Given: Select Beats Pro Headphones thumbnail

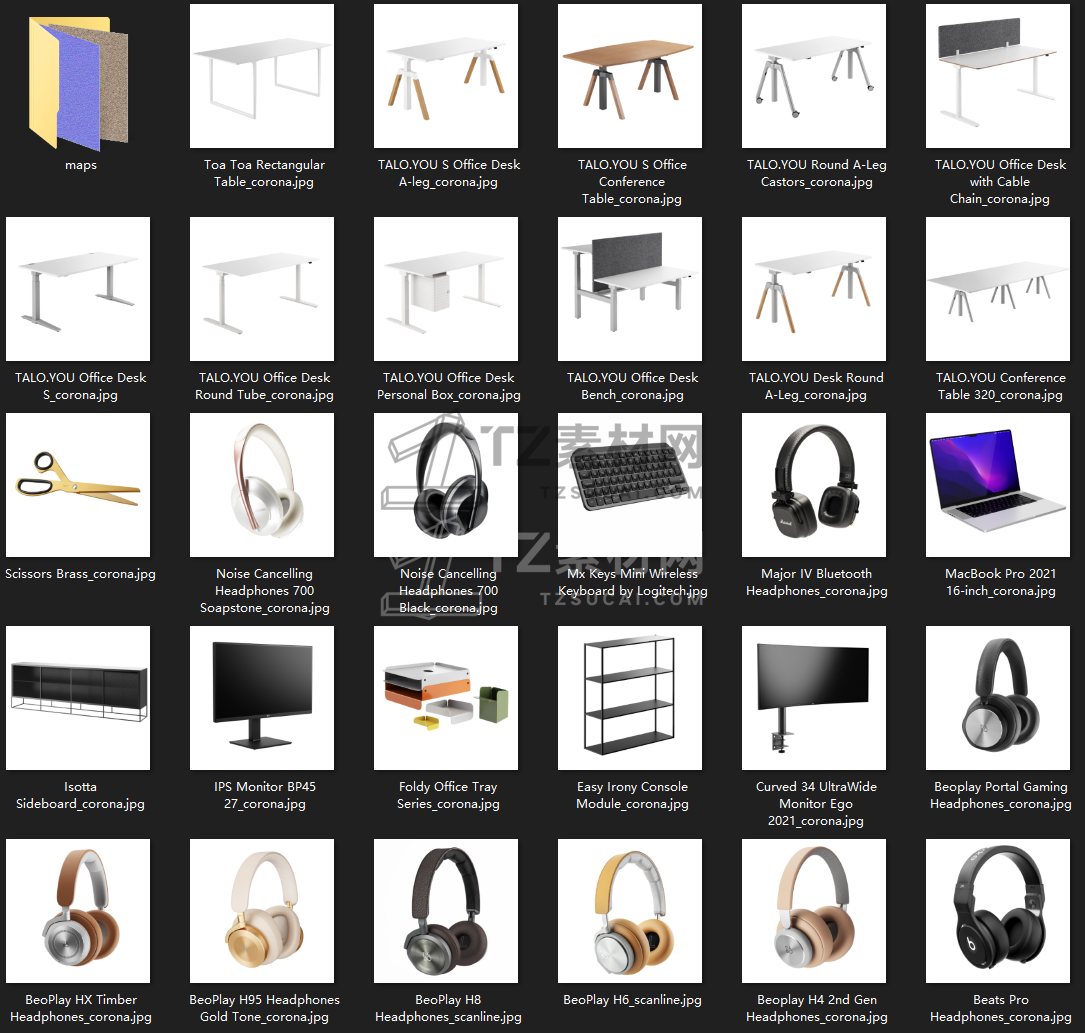Looking at the screenshot, I should (x=999, y=911).
